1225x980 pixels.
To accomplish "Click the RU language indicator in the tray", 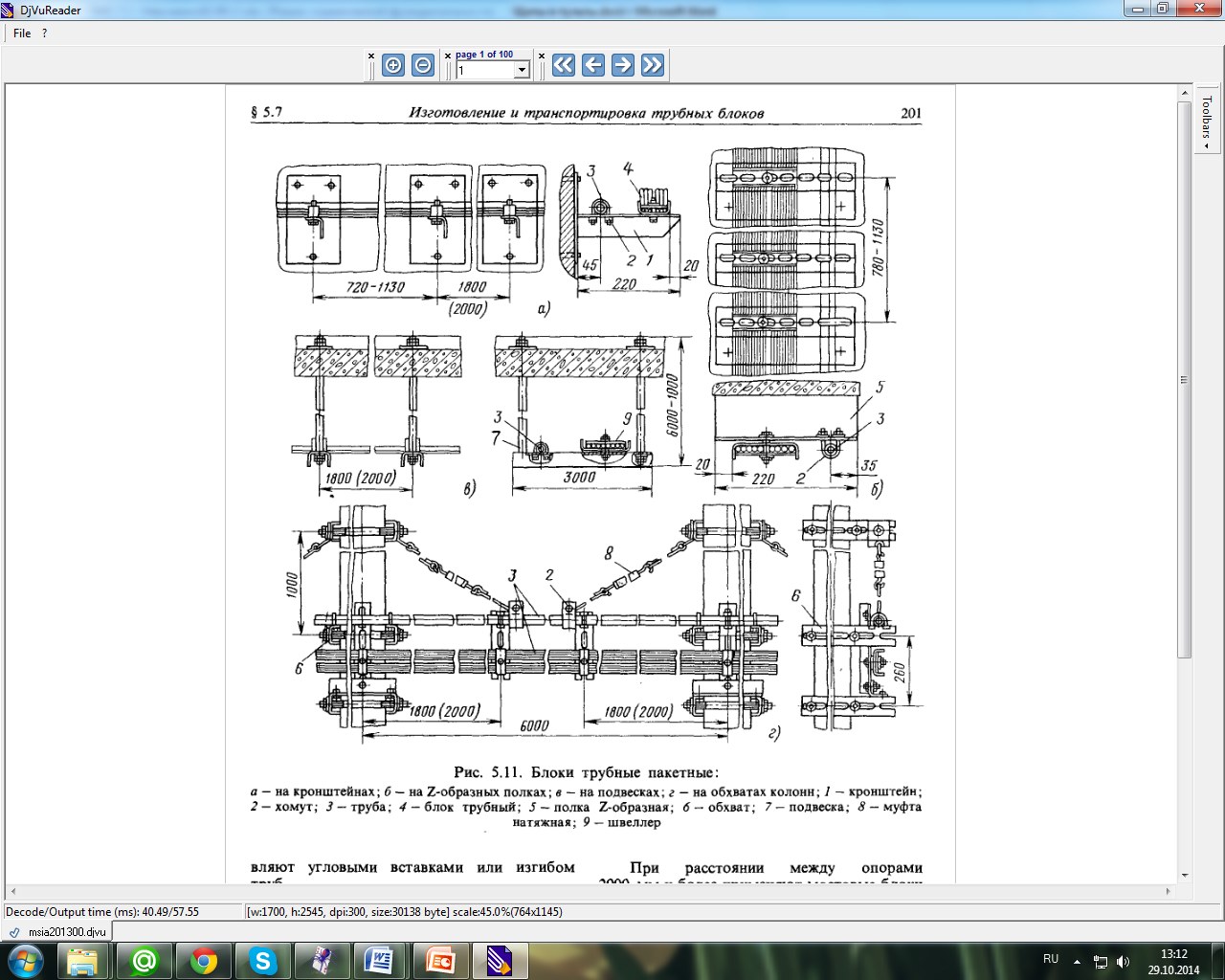I will pos(1051,959).
